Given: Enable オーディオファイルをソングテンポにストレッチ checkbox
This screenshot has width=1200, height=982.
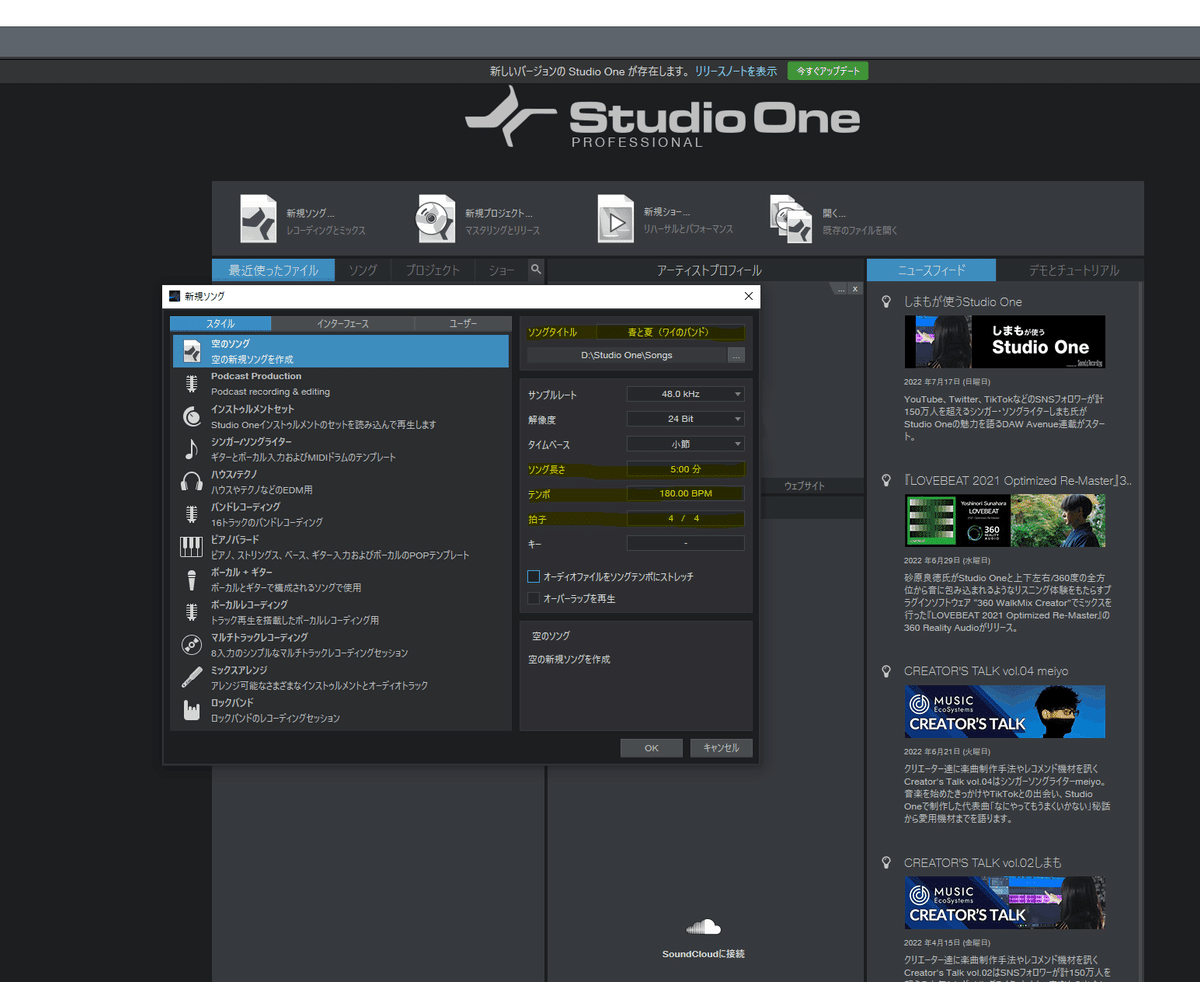Looking at the screenshot, I should click(534, 577).
